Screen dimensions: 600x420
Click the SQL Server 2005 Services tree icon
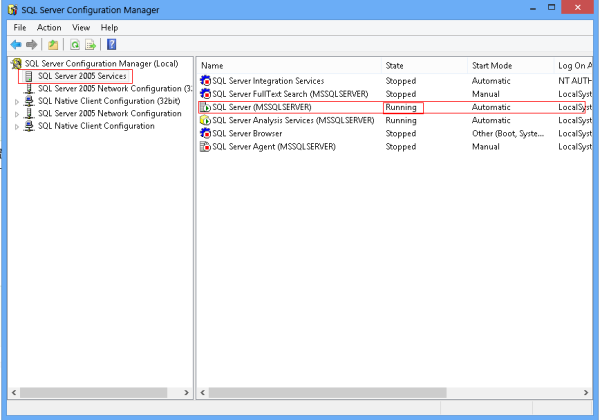[x=29, y=76]
